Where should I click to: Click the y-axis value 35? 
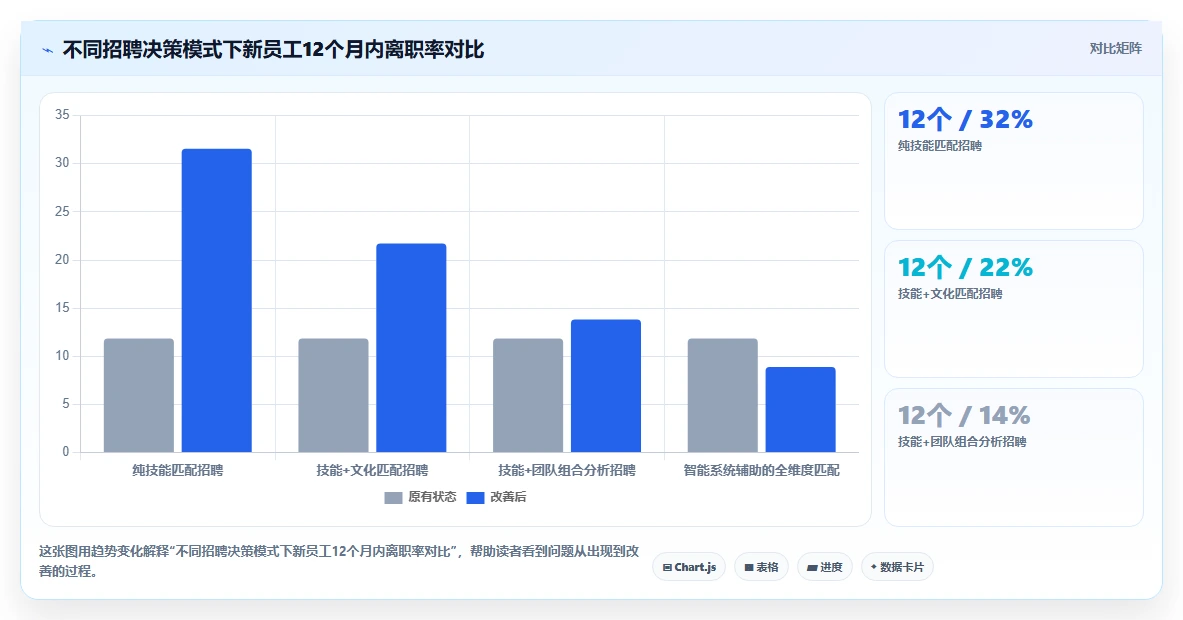(62, 115)
